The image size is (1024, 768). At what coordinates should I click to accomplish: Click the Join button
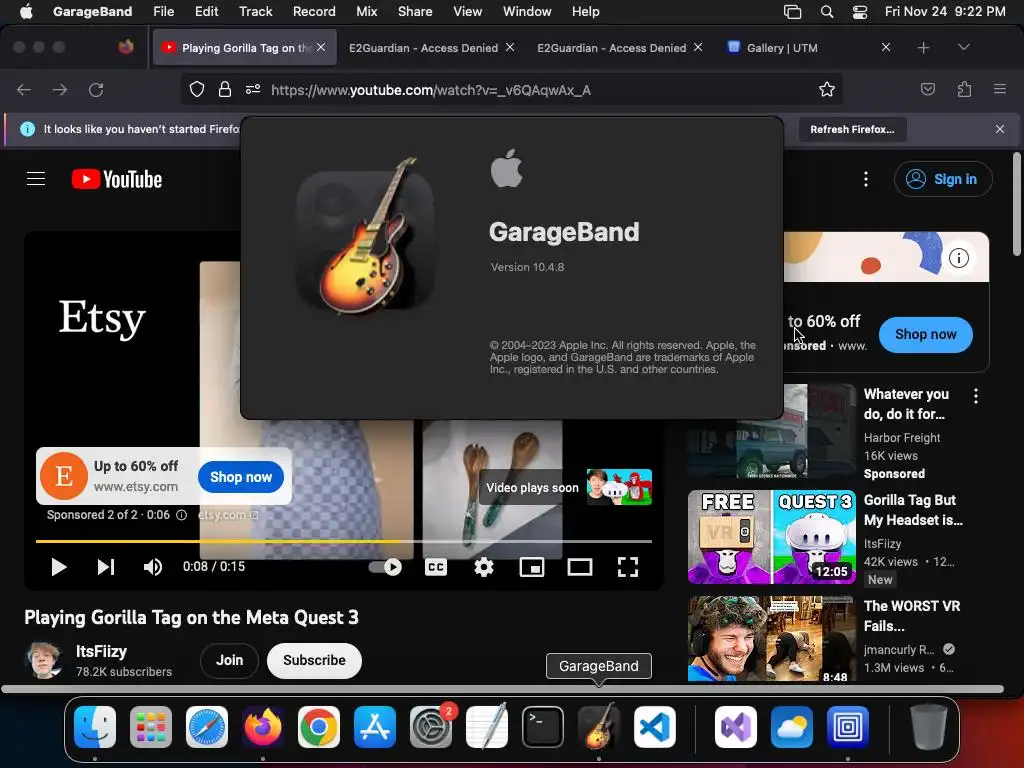pos(229,660)
